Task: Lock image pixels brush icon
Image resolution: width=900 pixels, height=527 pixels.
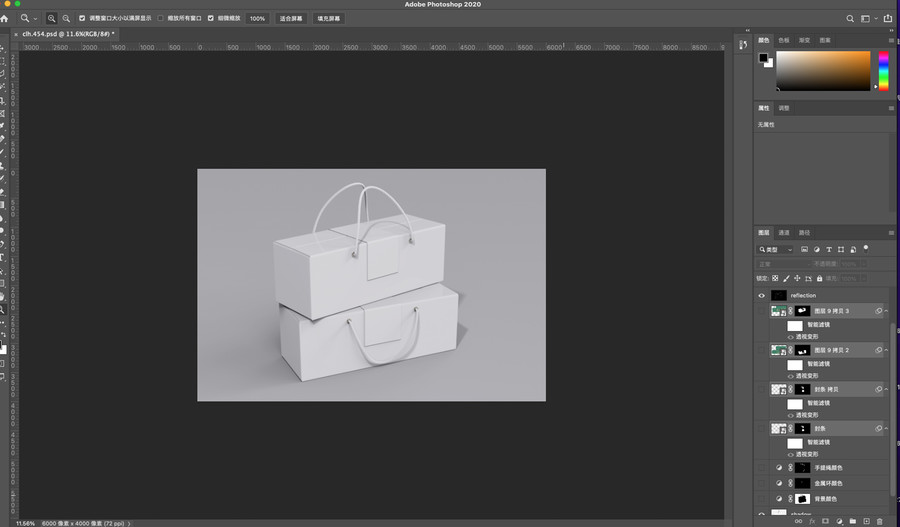Action: 786,278
